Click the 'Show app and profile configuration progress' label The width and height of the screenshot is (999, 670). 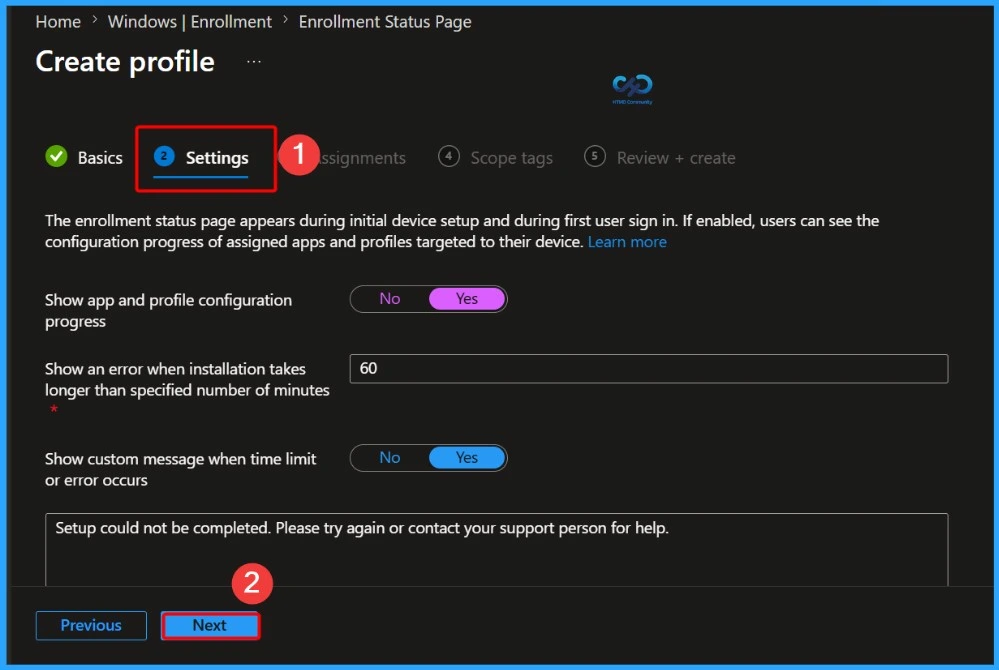coord(168,311)
